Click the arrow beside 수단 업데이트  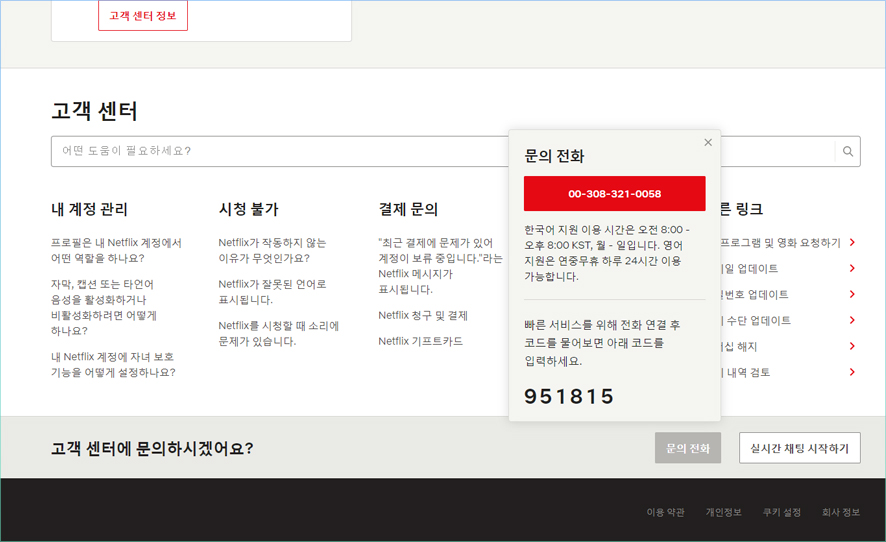(x=852, y=320)
